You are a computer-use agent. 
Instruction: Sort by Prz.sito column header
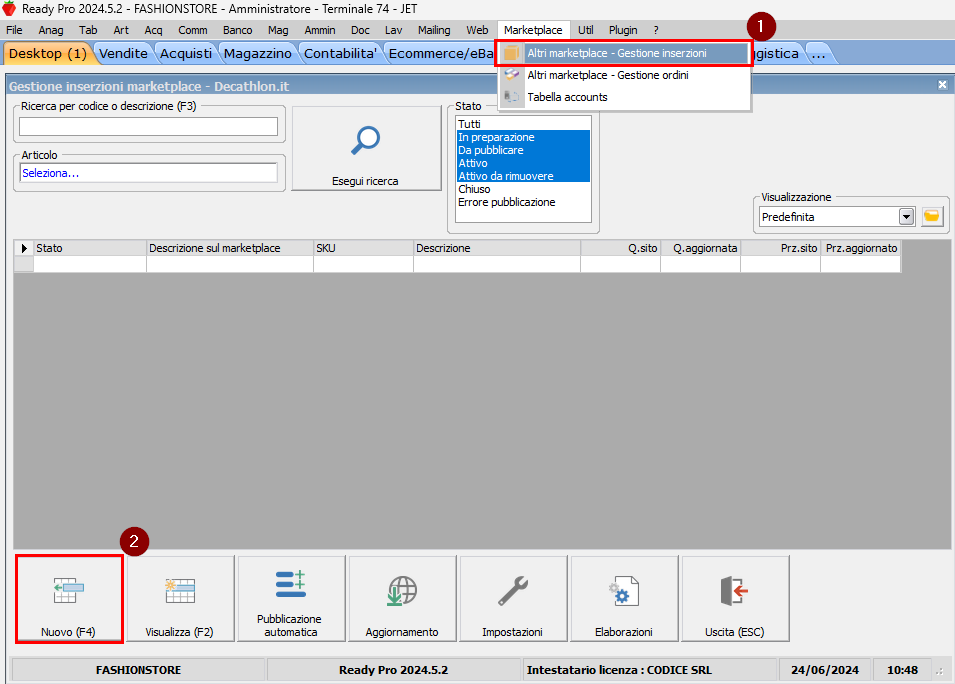[x=780, y=248]
